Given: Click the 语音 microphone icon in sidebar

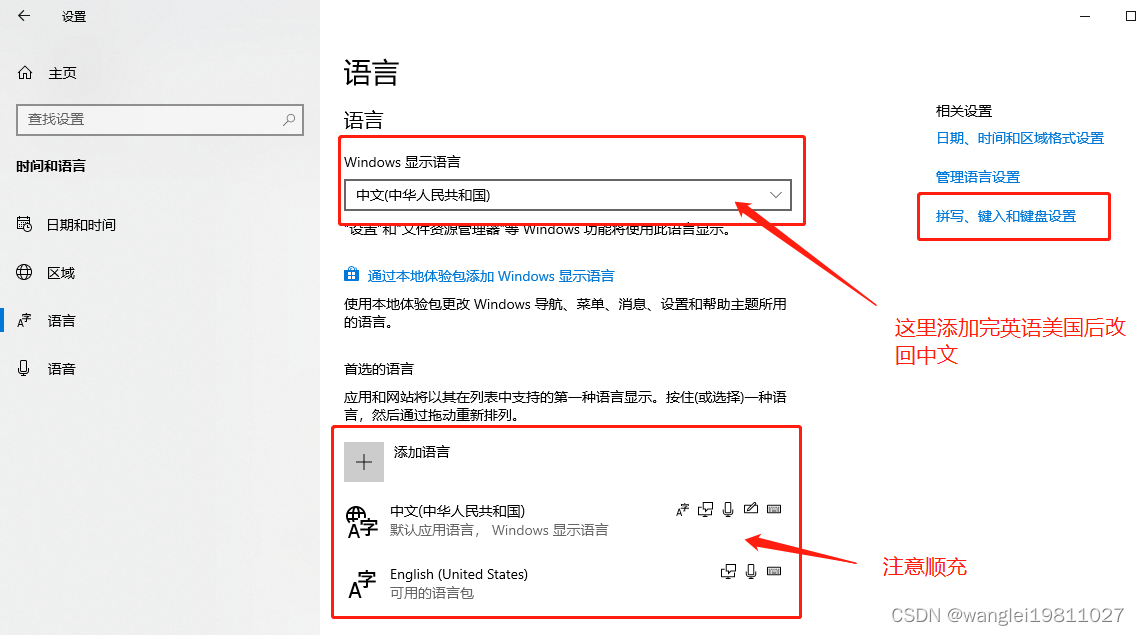Looking at the screenshot, I should point(24,368).
